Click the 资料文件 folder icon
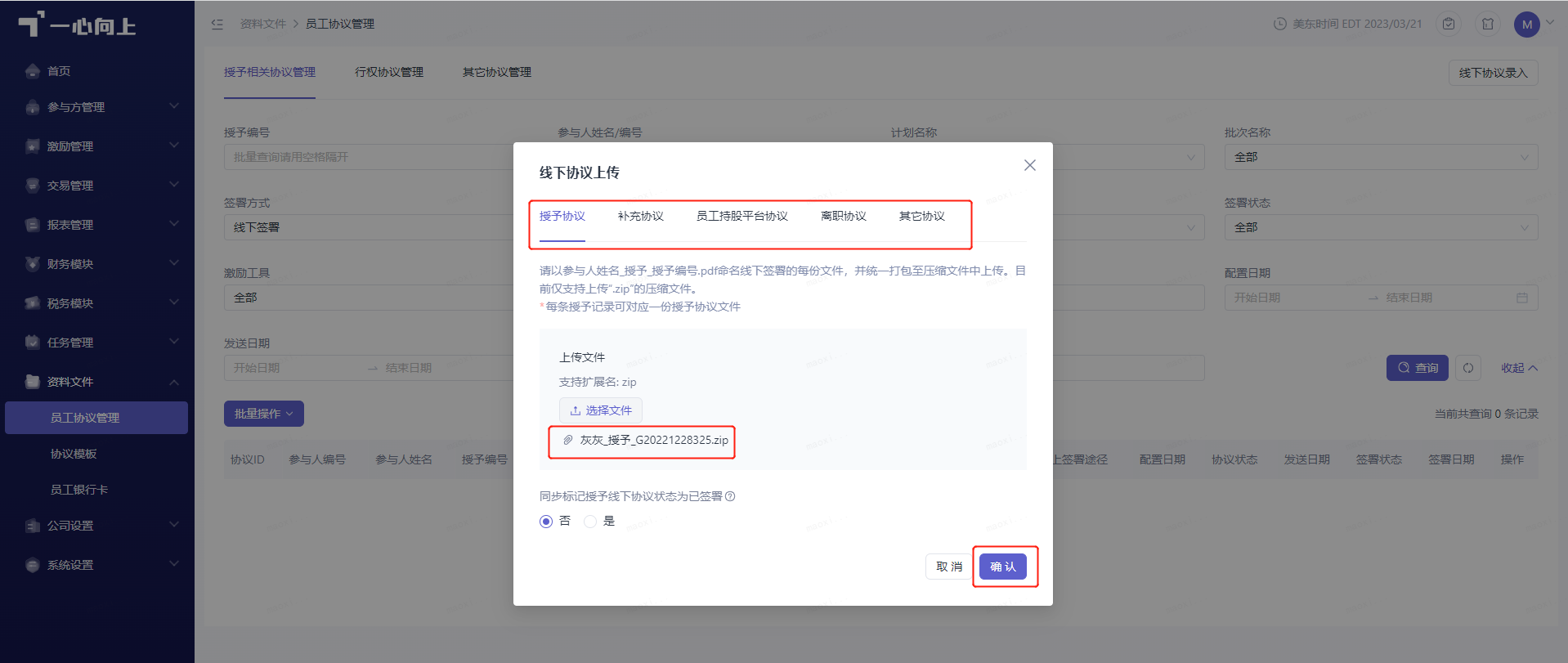 click(33, 382)
